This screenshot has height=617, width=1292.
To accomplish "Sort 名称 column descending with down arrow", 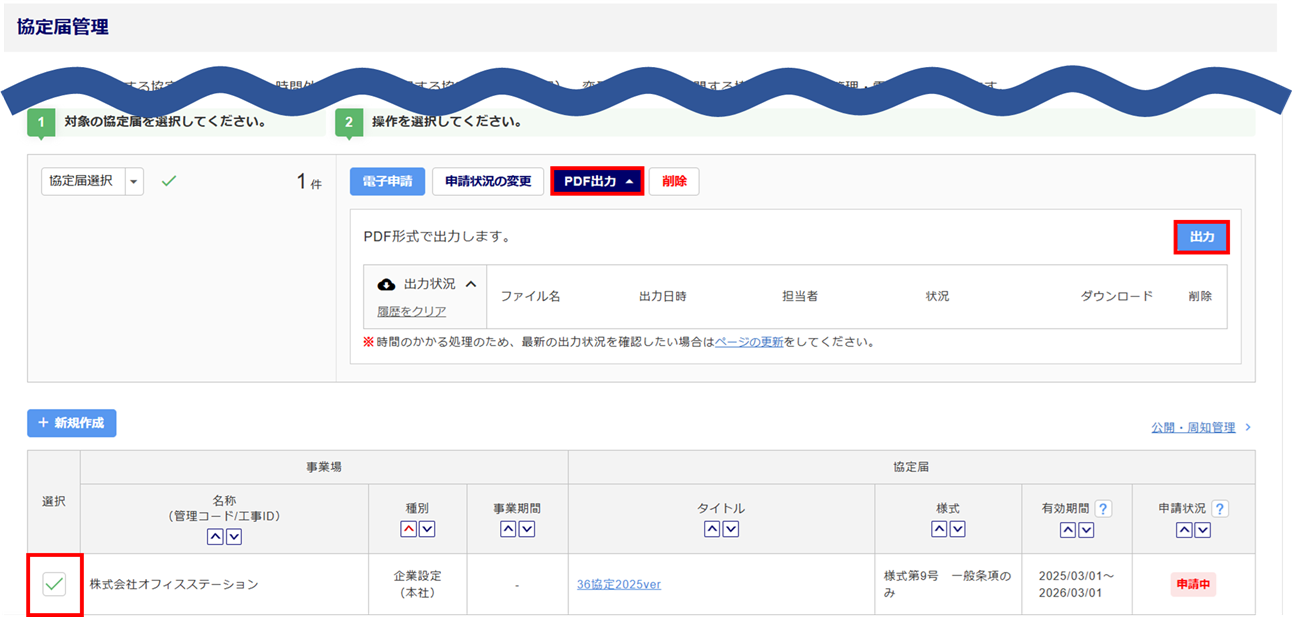I will [x=234, y=538].
